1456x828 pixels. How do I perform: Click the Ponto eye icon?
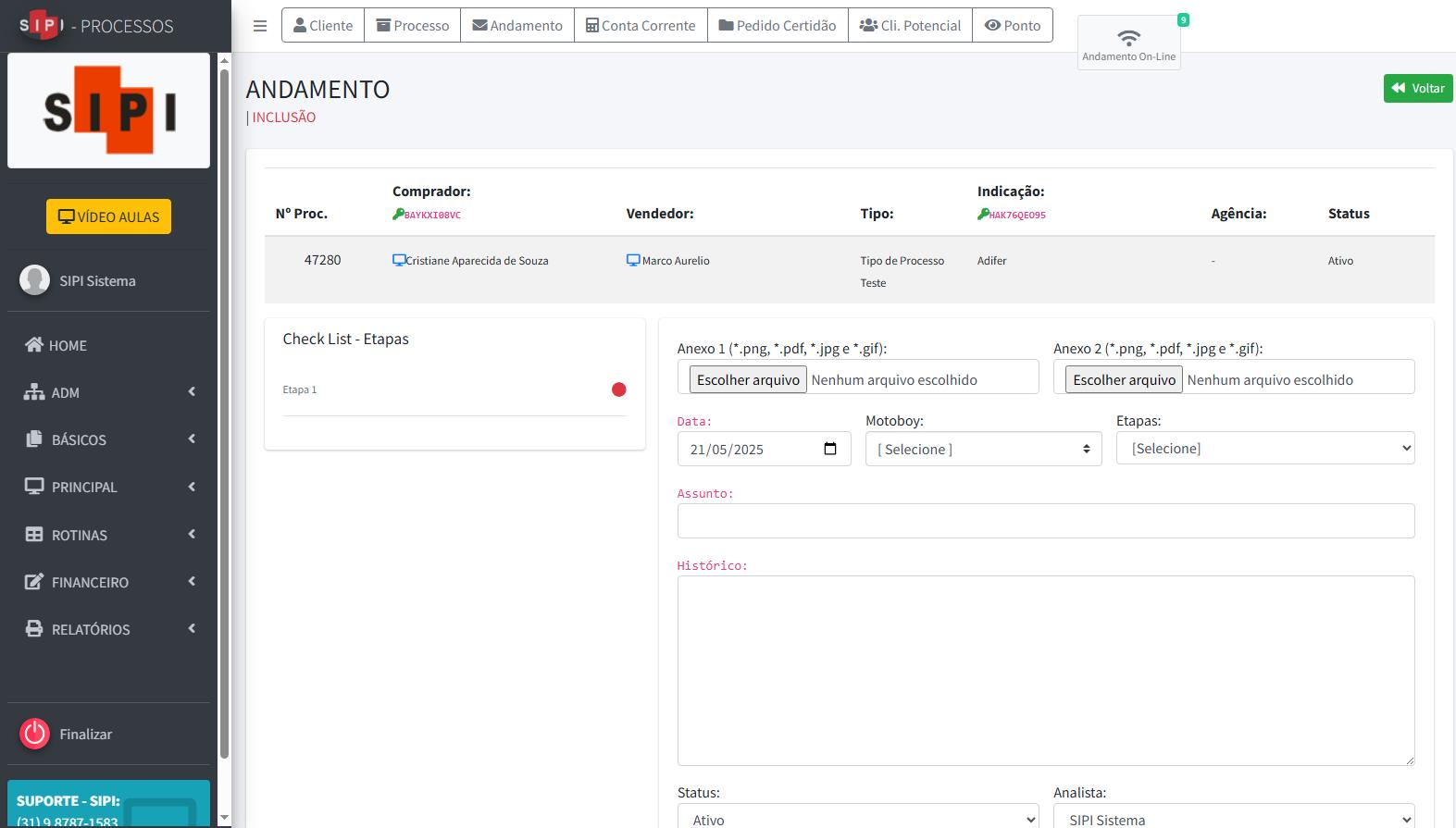pos(992,26)
